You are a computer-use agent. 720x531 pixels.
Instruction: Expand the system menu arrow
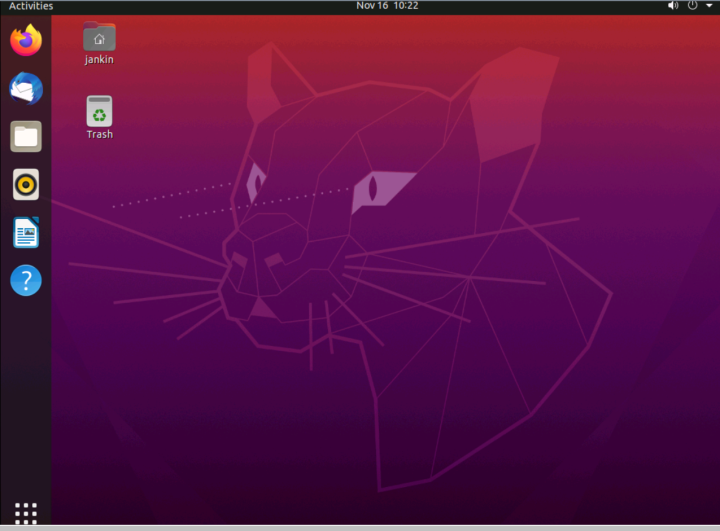(x=709, y=6)
